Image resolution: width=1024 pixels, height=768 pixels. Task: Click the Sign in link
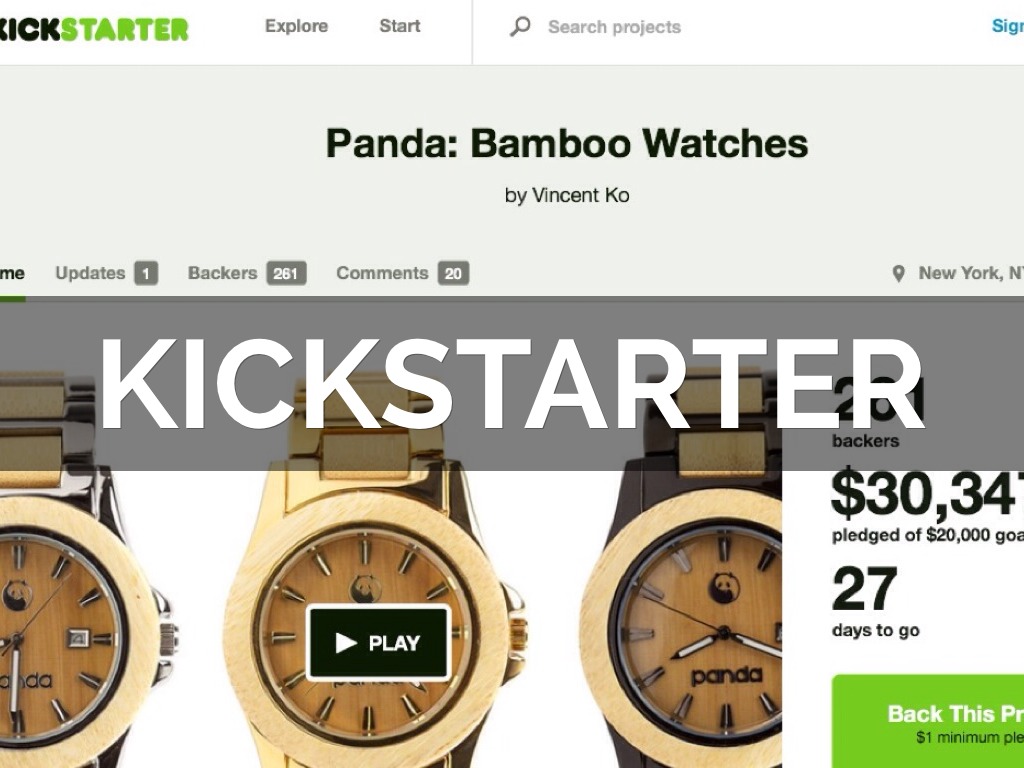1008,26
